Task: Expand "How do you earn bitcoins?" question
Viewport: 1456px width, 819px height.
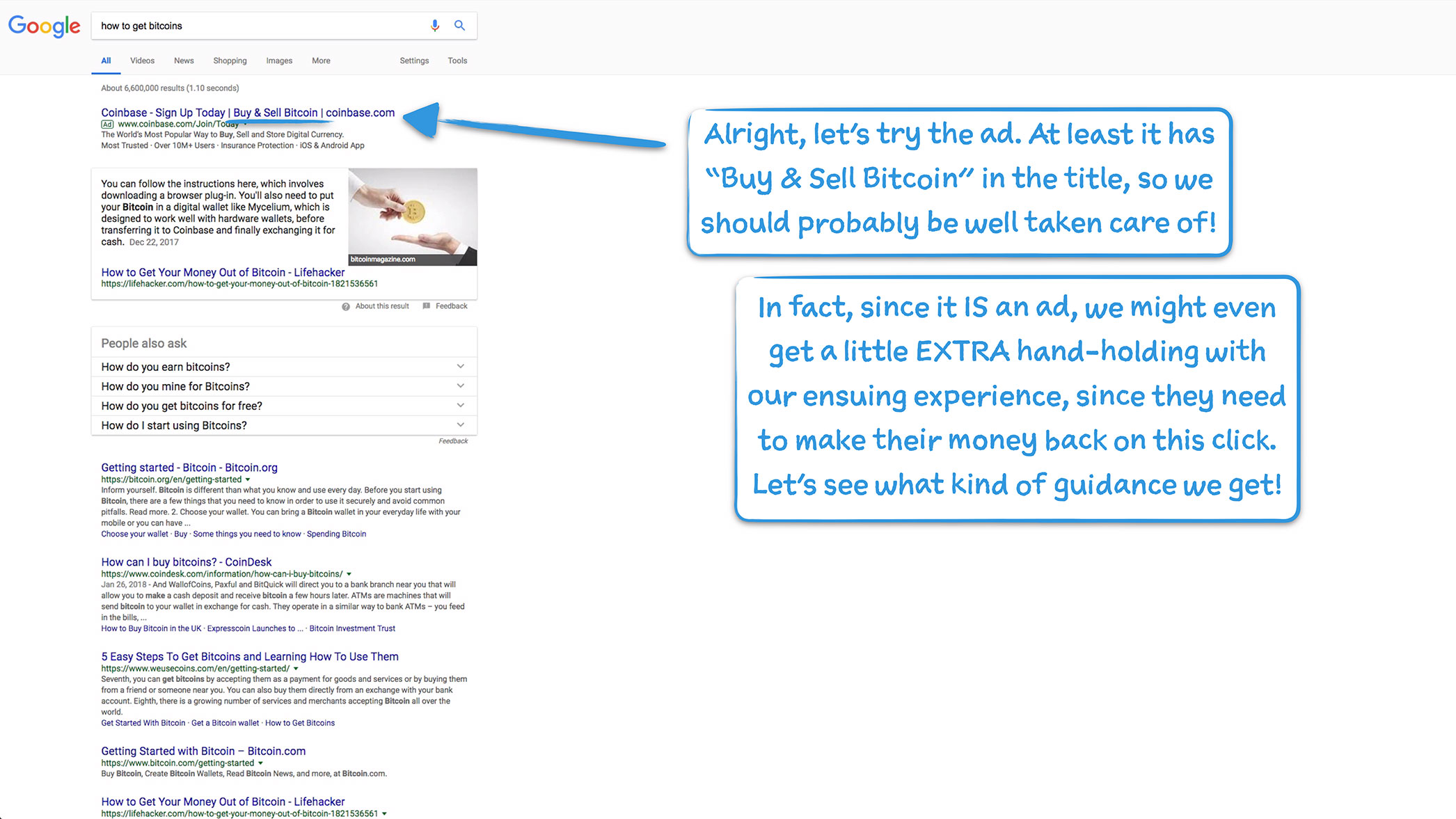Action: pyautogui.click(x=460, y=367)
